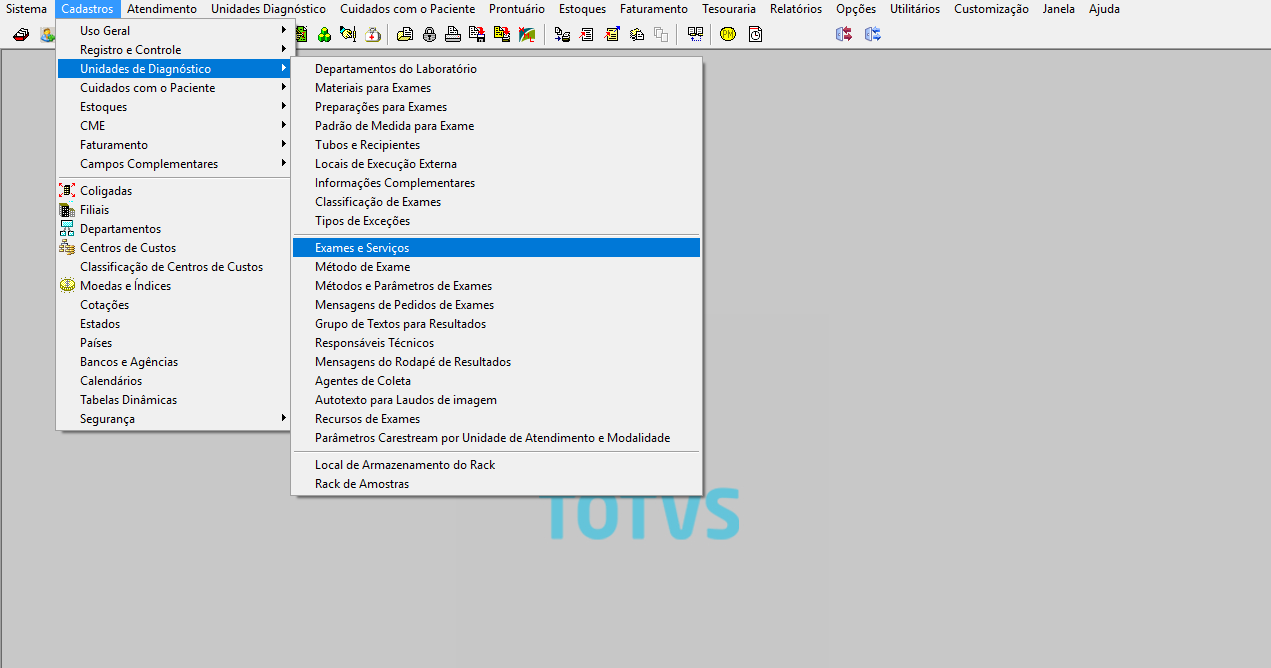The height and width of the screenshot is (668, 1271).
Task: Open the Tesouraria menu
Action: coord(729,9)
